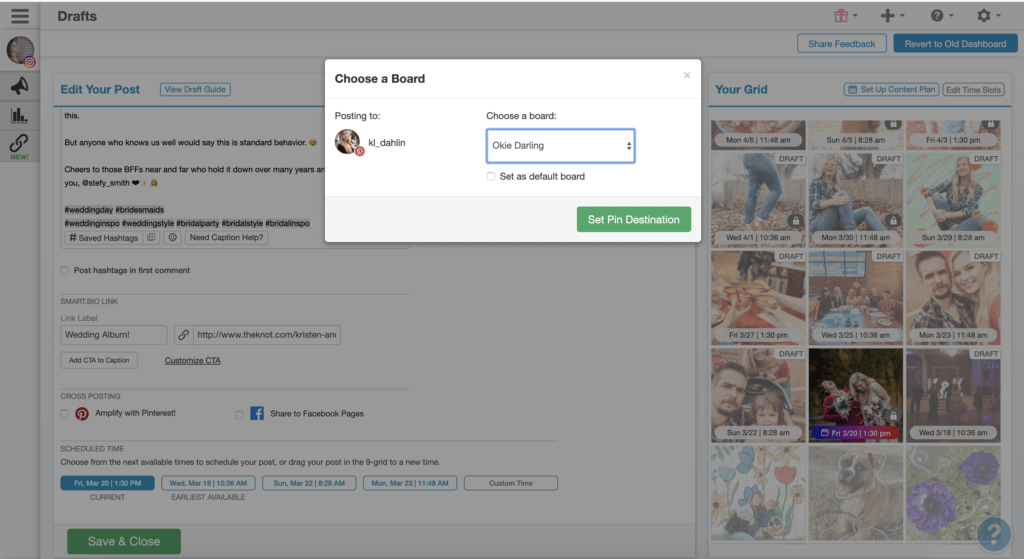Image resolution: width=1024 pixels, height=559 pixels.
Task: Click the Customize CTA link
Action: (x=192, y=361)
